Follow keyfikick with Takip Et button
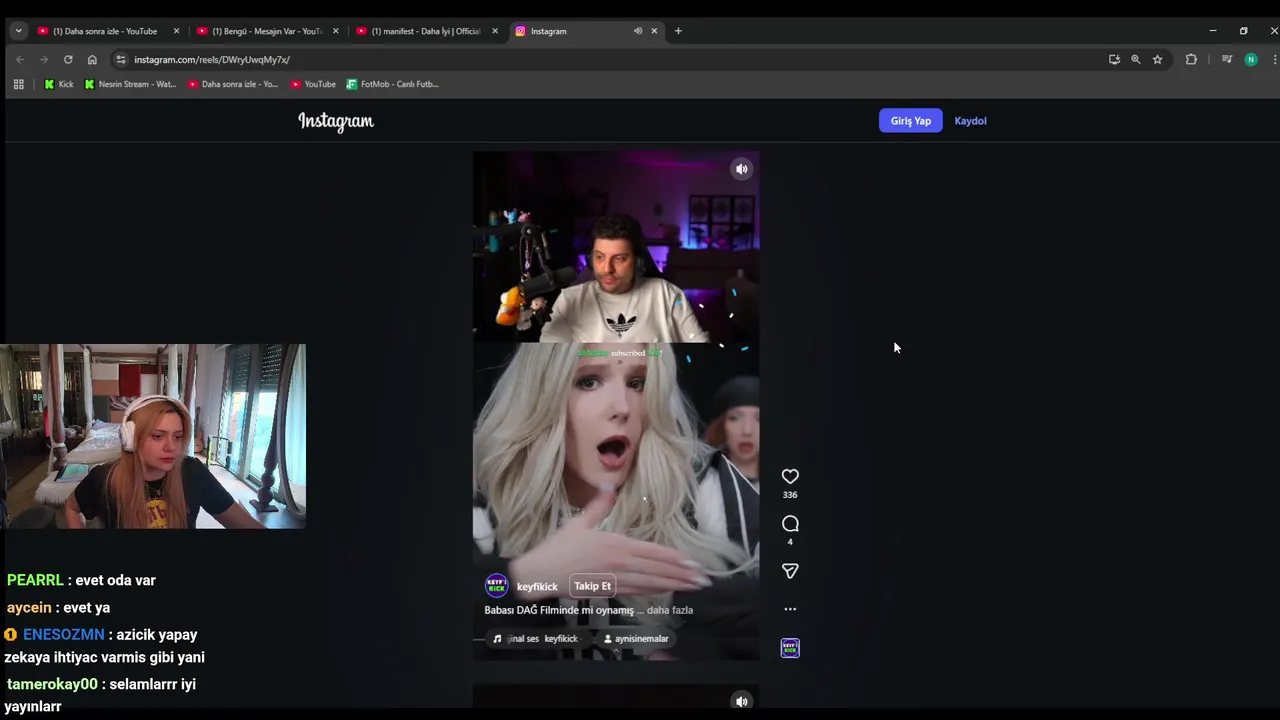 (592, 586)
